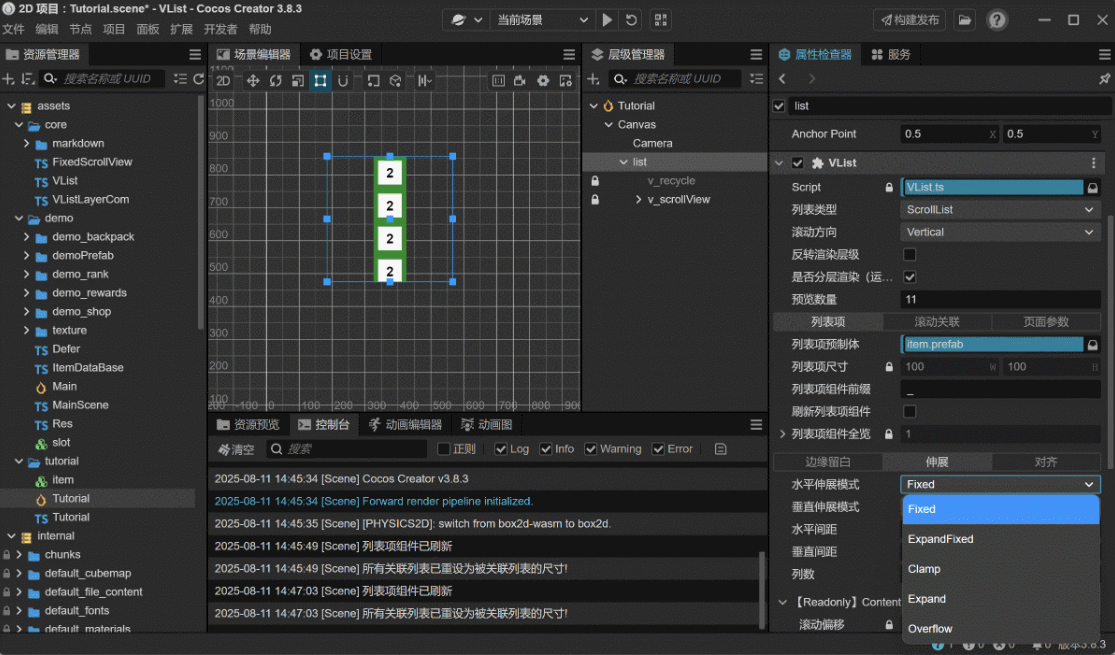Click the 构建发布 button
The image size is (1115, 655).
[x=909, y=20]
